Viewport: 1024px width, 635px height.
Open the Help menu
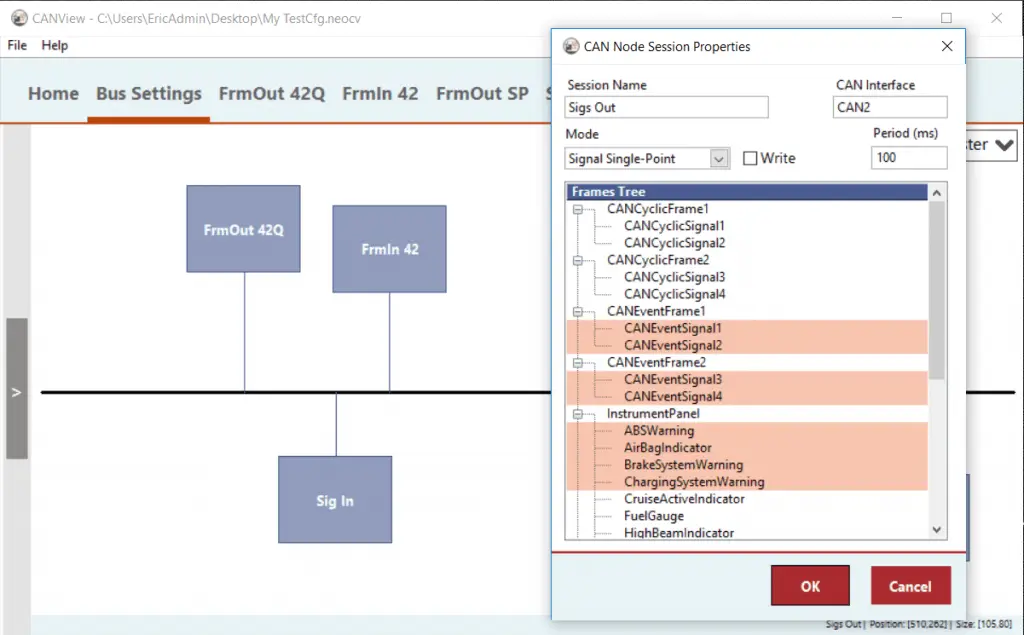(55, 45)
